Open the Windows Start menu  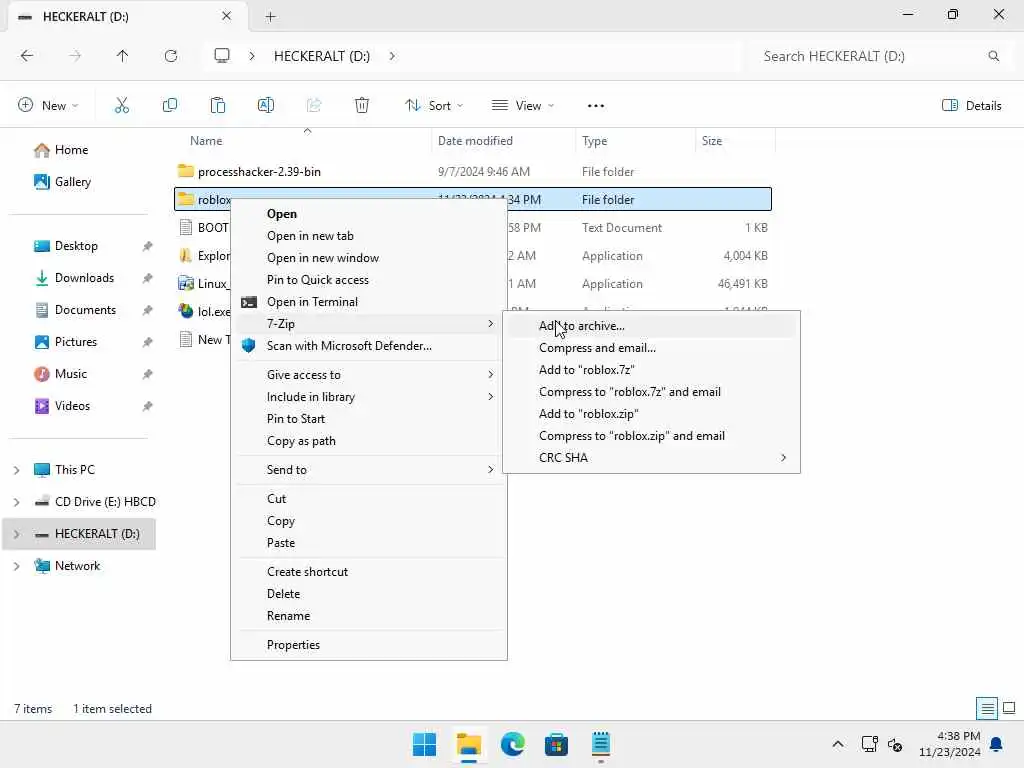(424, 744)
